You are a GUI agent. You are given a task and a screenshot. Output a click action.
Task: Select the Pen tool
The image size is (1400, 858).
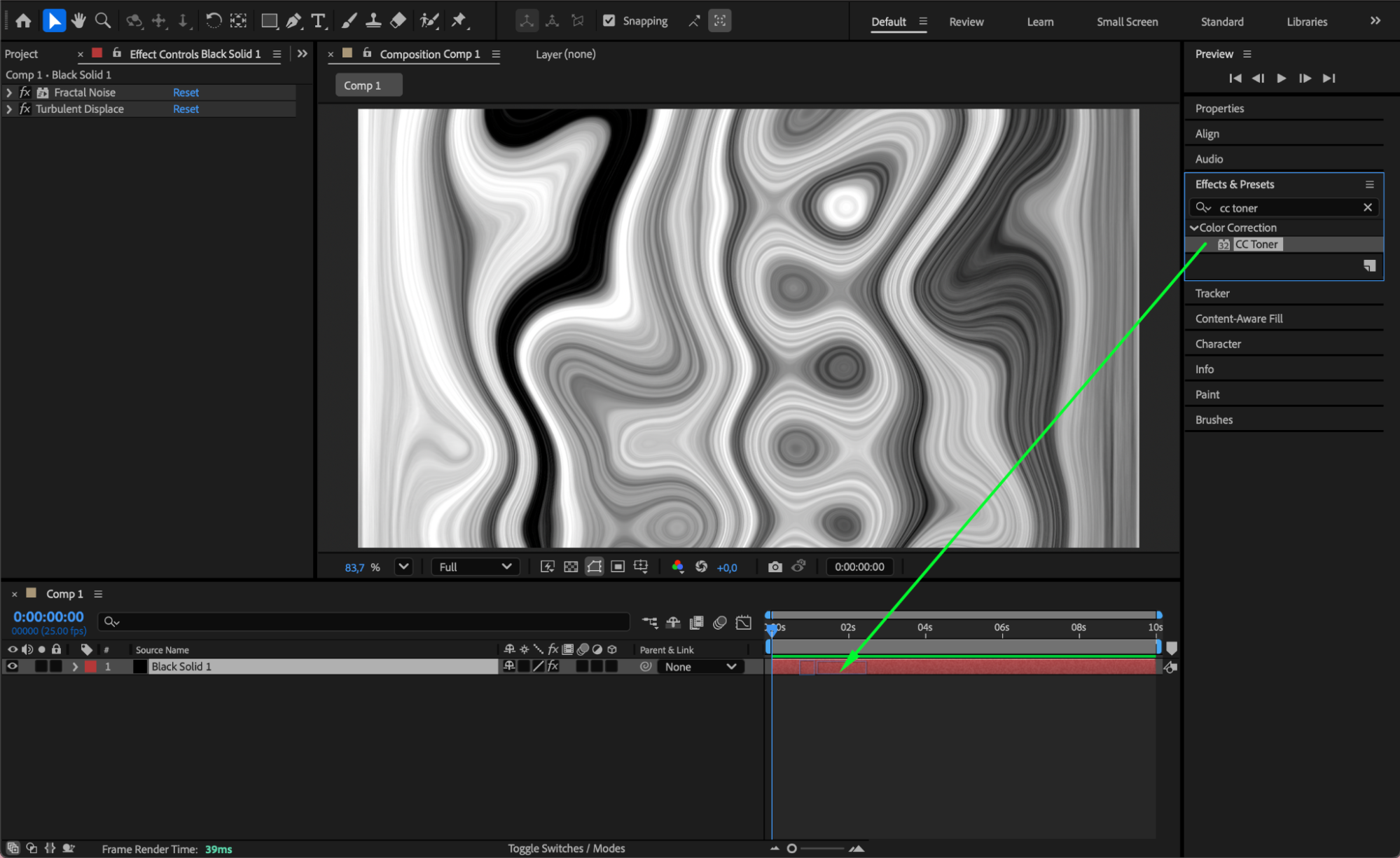point(294,20)
